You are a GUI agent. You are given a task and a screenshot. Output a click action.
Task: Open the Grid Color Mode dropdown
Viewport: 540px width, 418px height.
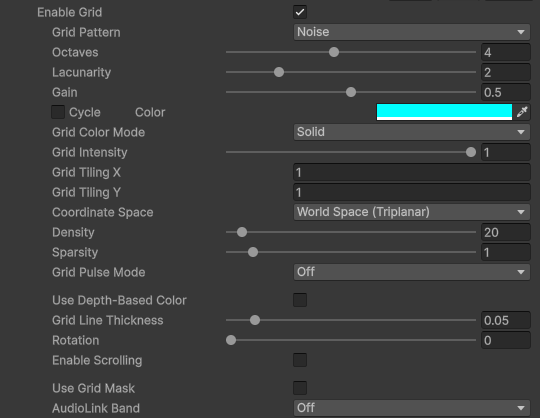[412, 132]
